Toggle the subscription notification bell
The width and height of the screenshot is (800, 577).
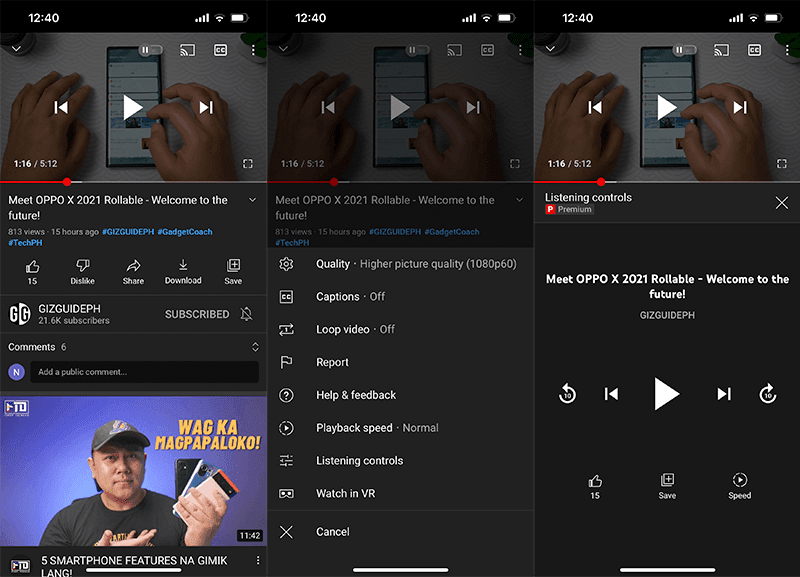(x=247, y=314)
